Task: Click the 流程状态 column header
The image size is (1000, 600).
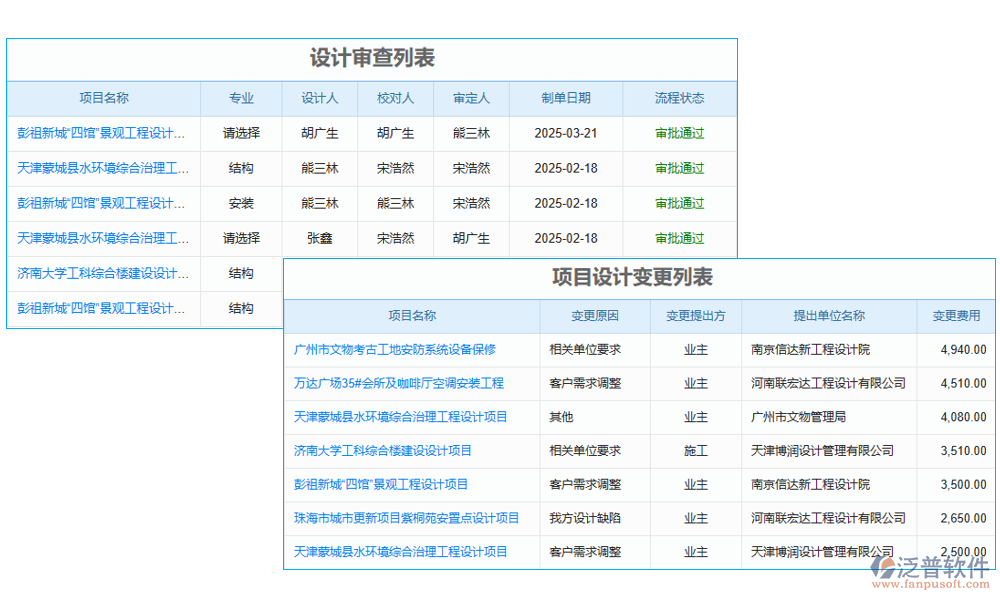Action: pos(679,98)
